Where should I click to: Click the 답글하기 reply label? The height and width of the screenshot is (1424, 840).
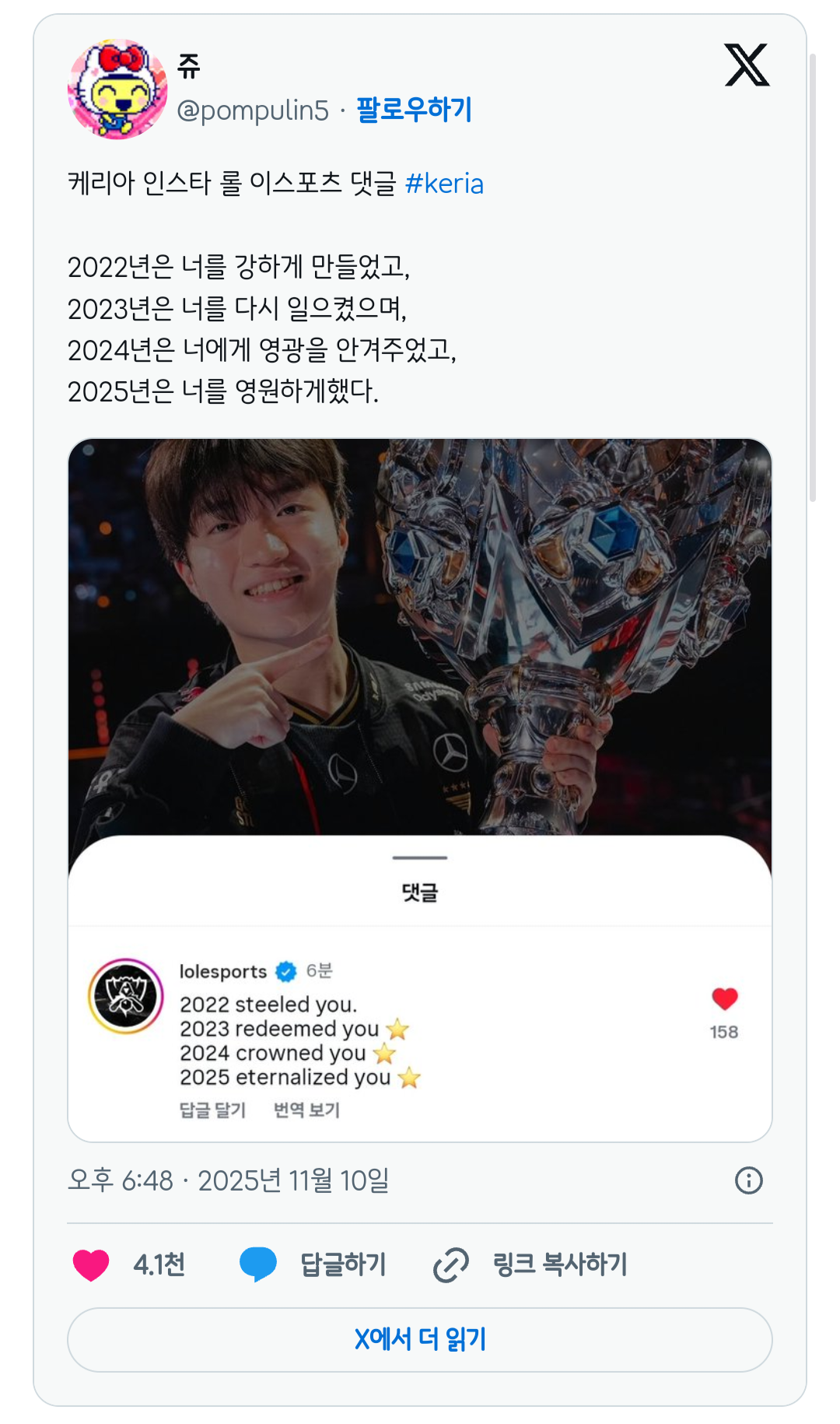pos(343,1264)
